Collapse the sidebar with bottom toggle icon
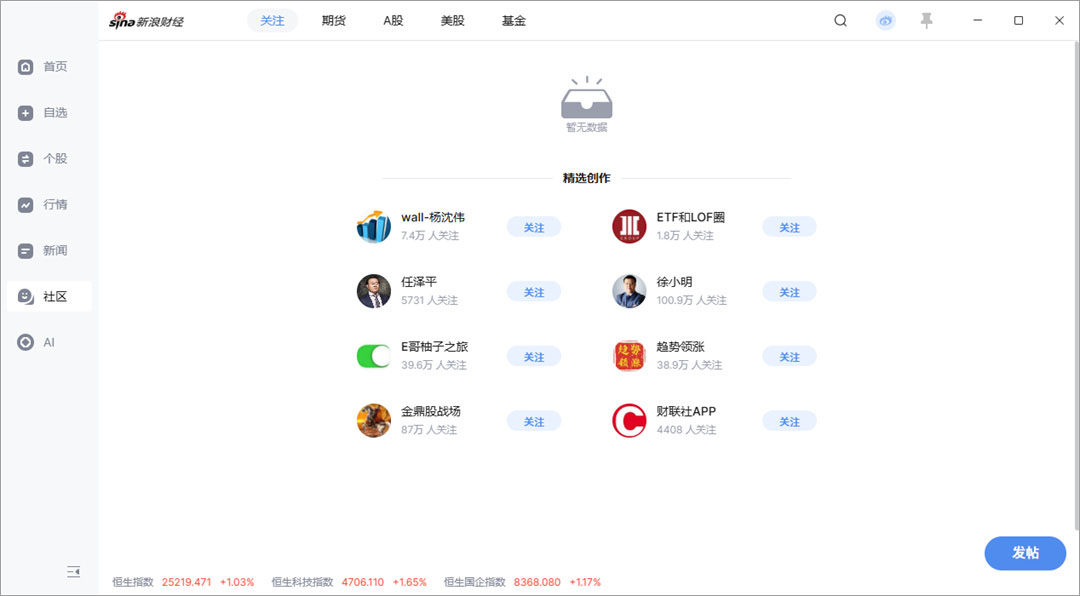This screenshot has height=596, width=1080. (x=74, y=571)
